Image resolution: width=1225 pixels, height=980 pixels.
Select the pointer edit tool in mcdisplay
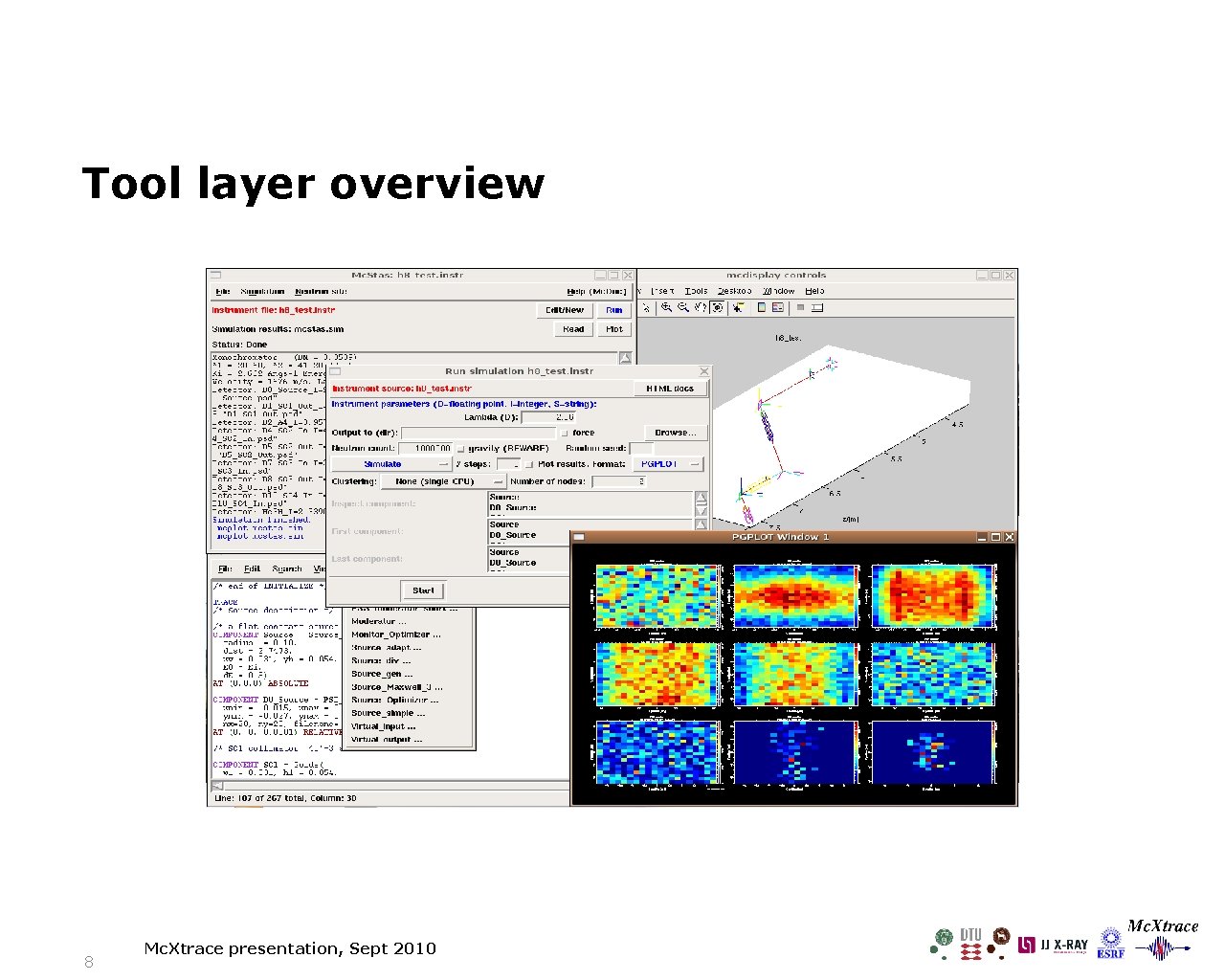646,308
